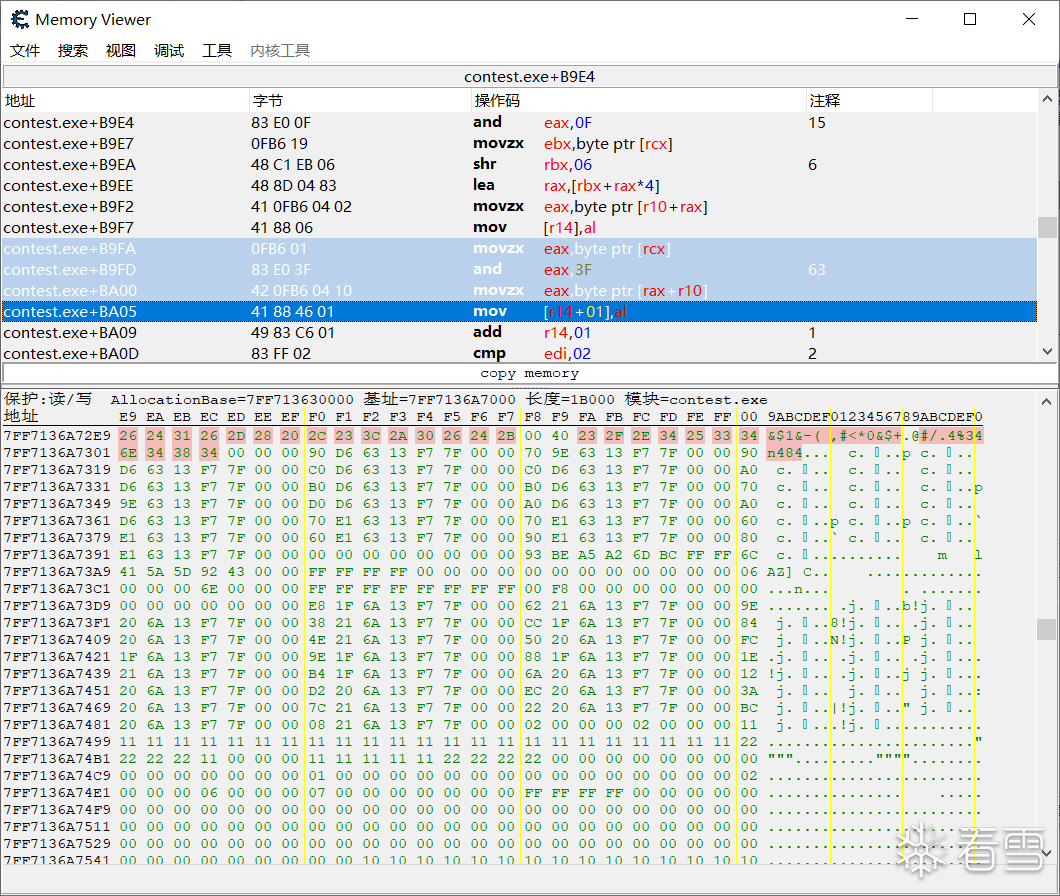Minimize the Memory Viewer window
The height and width of the screenshot is (896, 1060).
click(x=912, y=19)
